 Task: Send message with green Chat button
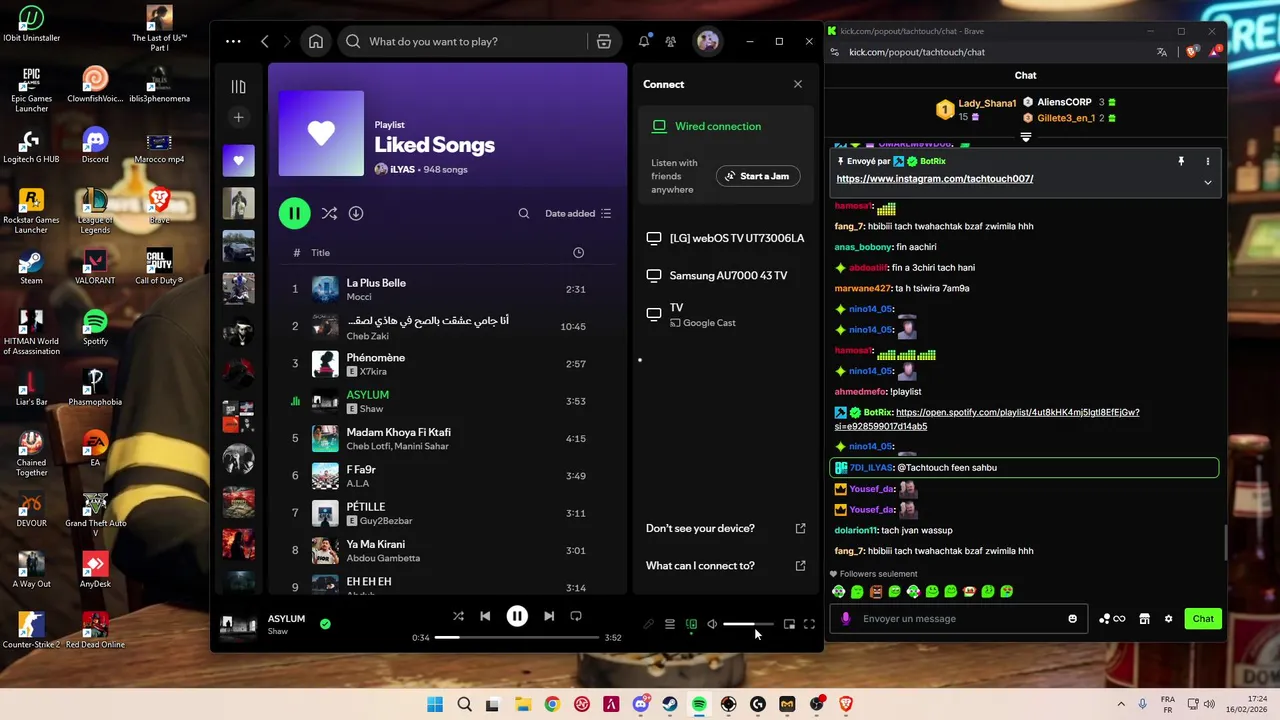coord(1203,618)
